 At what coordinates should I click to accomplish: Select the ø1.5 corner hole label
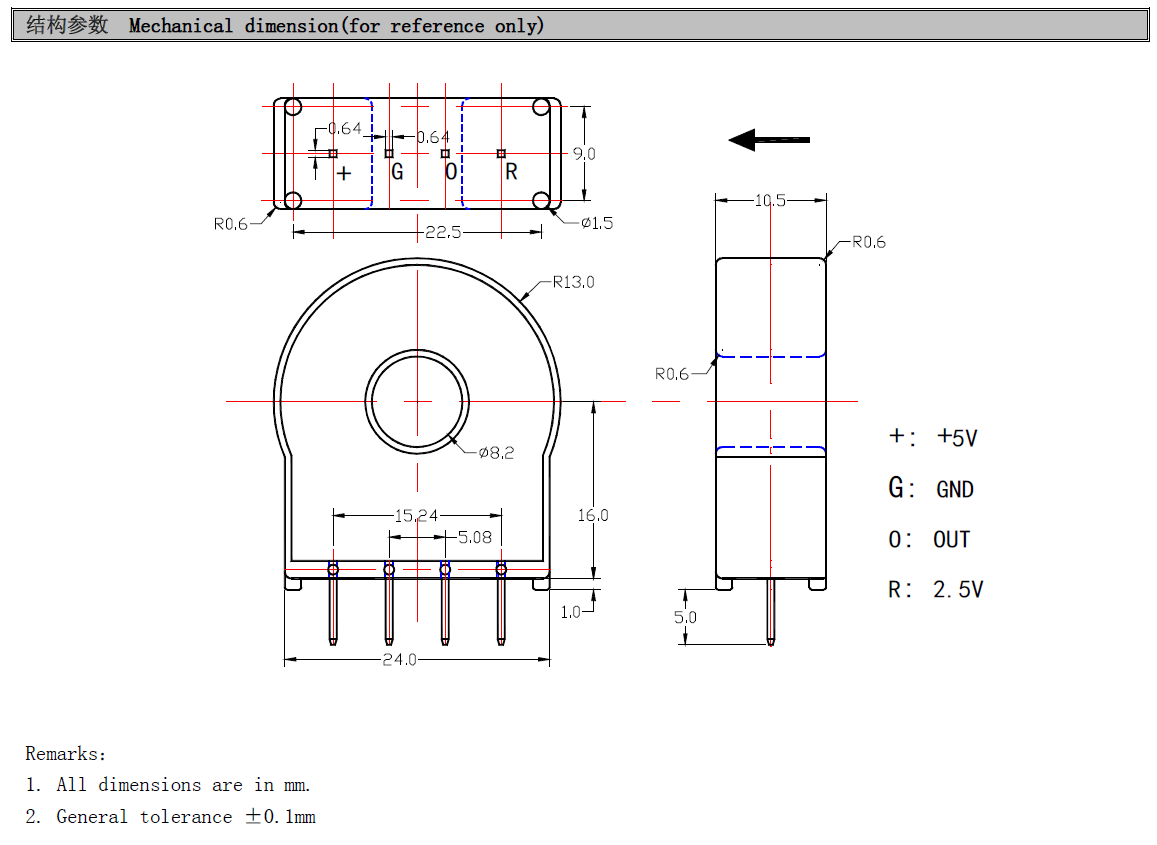click(597, 223)
